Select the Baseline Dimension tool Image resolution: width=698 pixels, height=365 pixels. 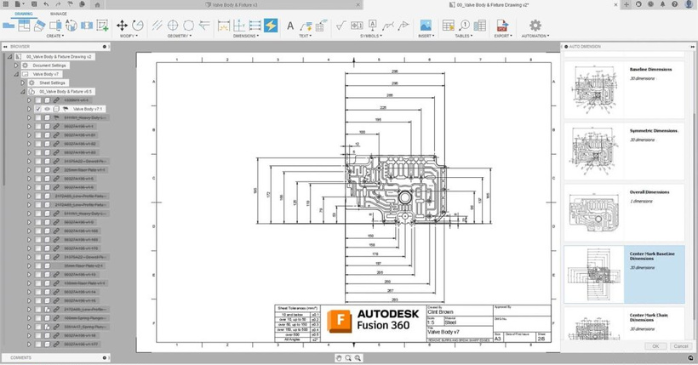pyautogui.click(x=255, y=25)
